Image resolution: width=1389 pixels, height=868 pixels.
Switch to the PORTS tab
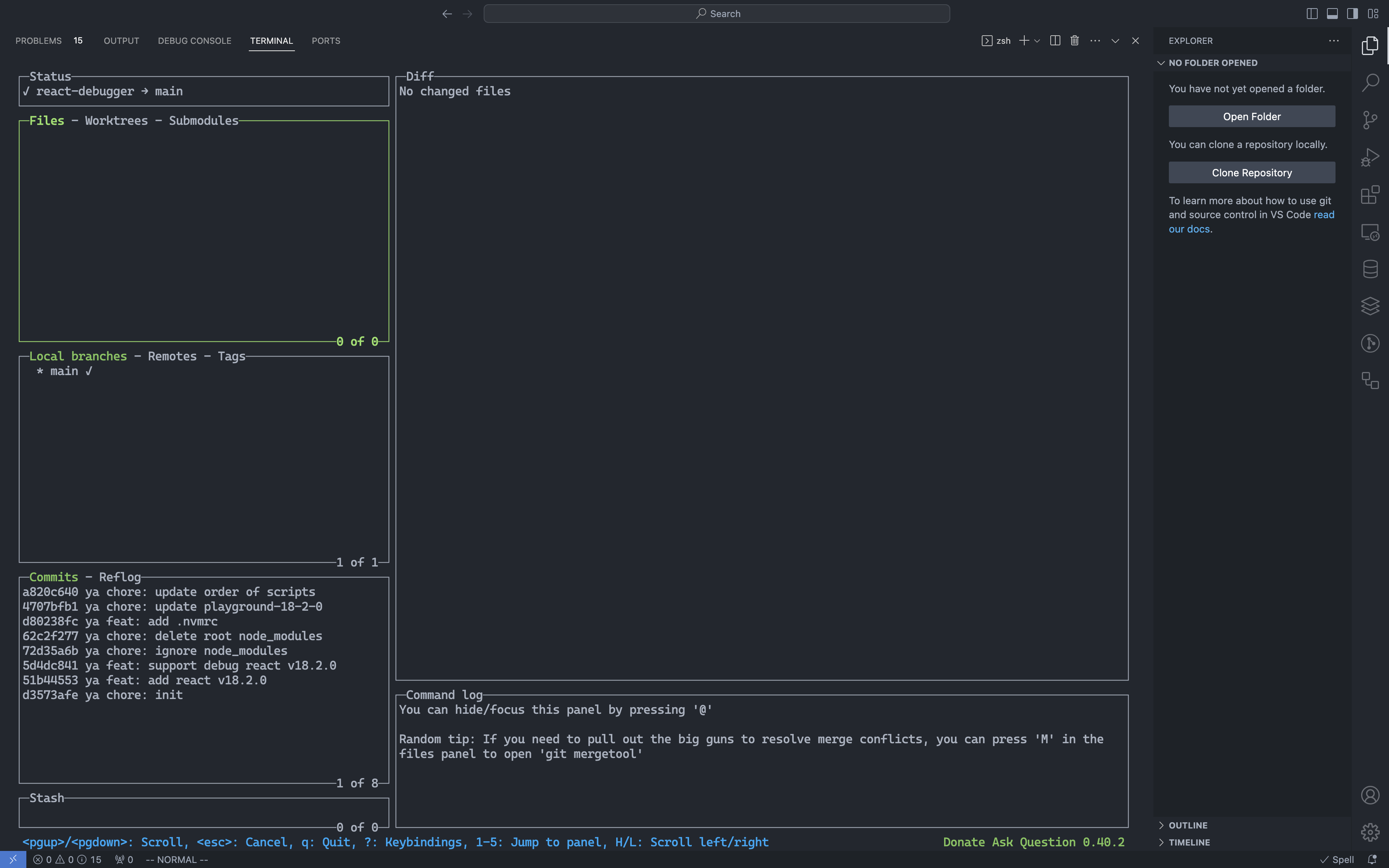pyautogui.click(x=326, y=40)
